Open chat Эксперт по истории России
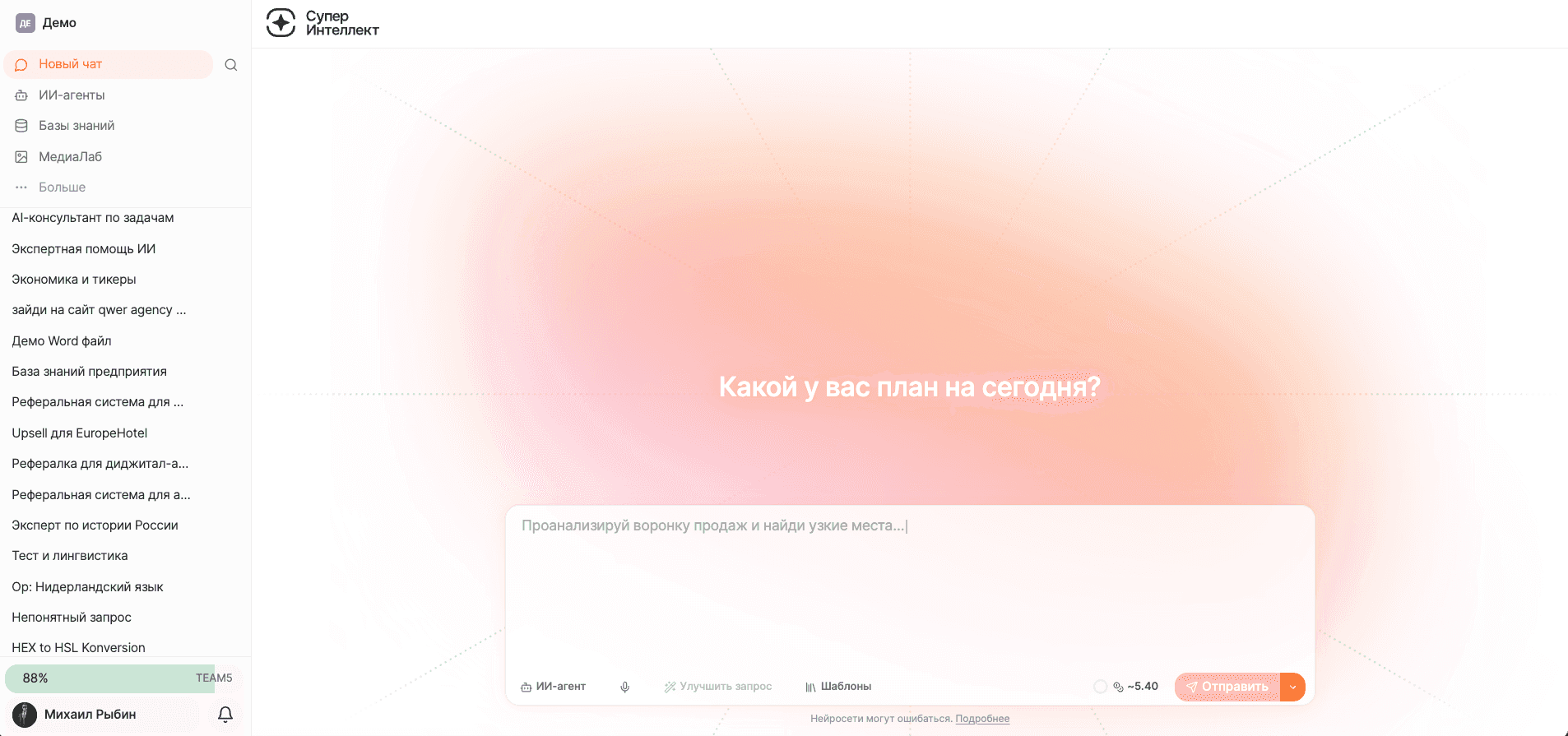This screenshot has height=736, width=1568. point(95,525)
